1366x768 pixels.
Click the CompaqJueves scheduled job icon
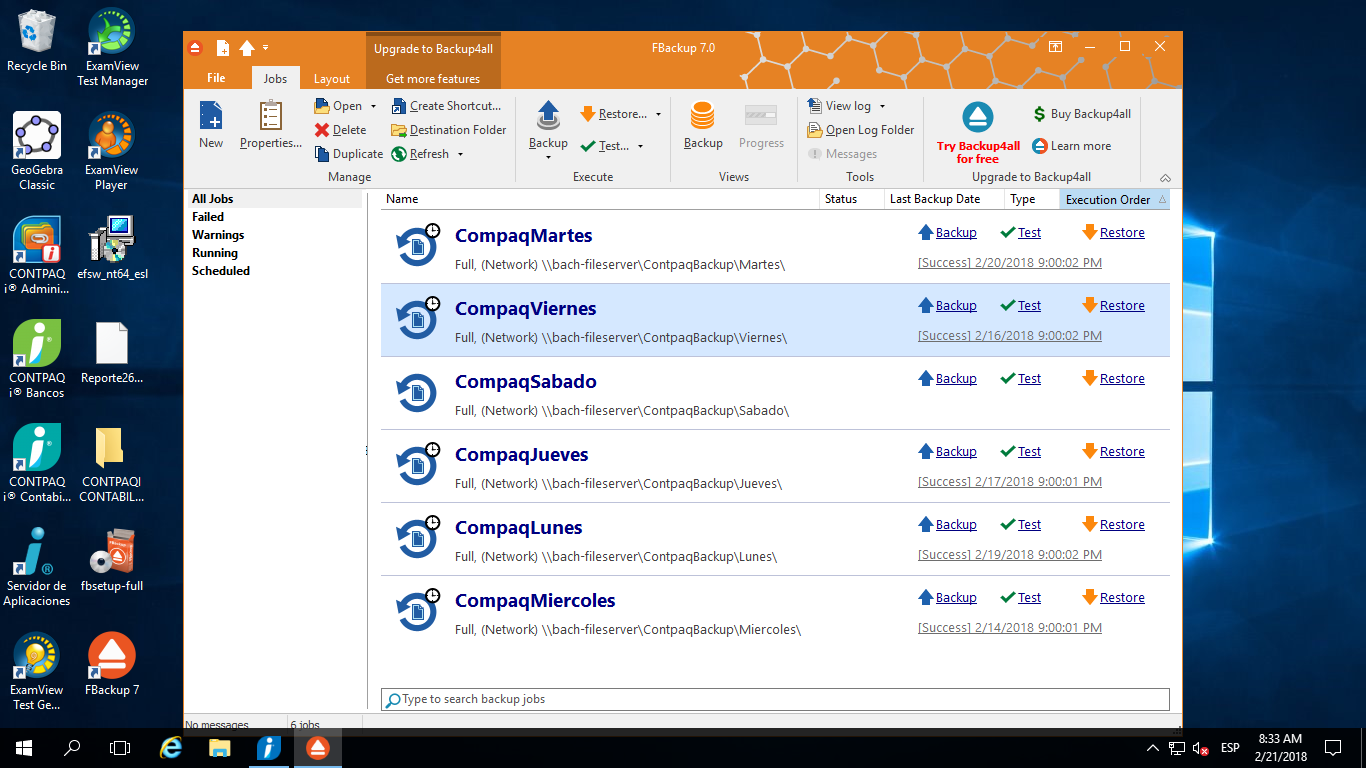pos(417,466)
